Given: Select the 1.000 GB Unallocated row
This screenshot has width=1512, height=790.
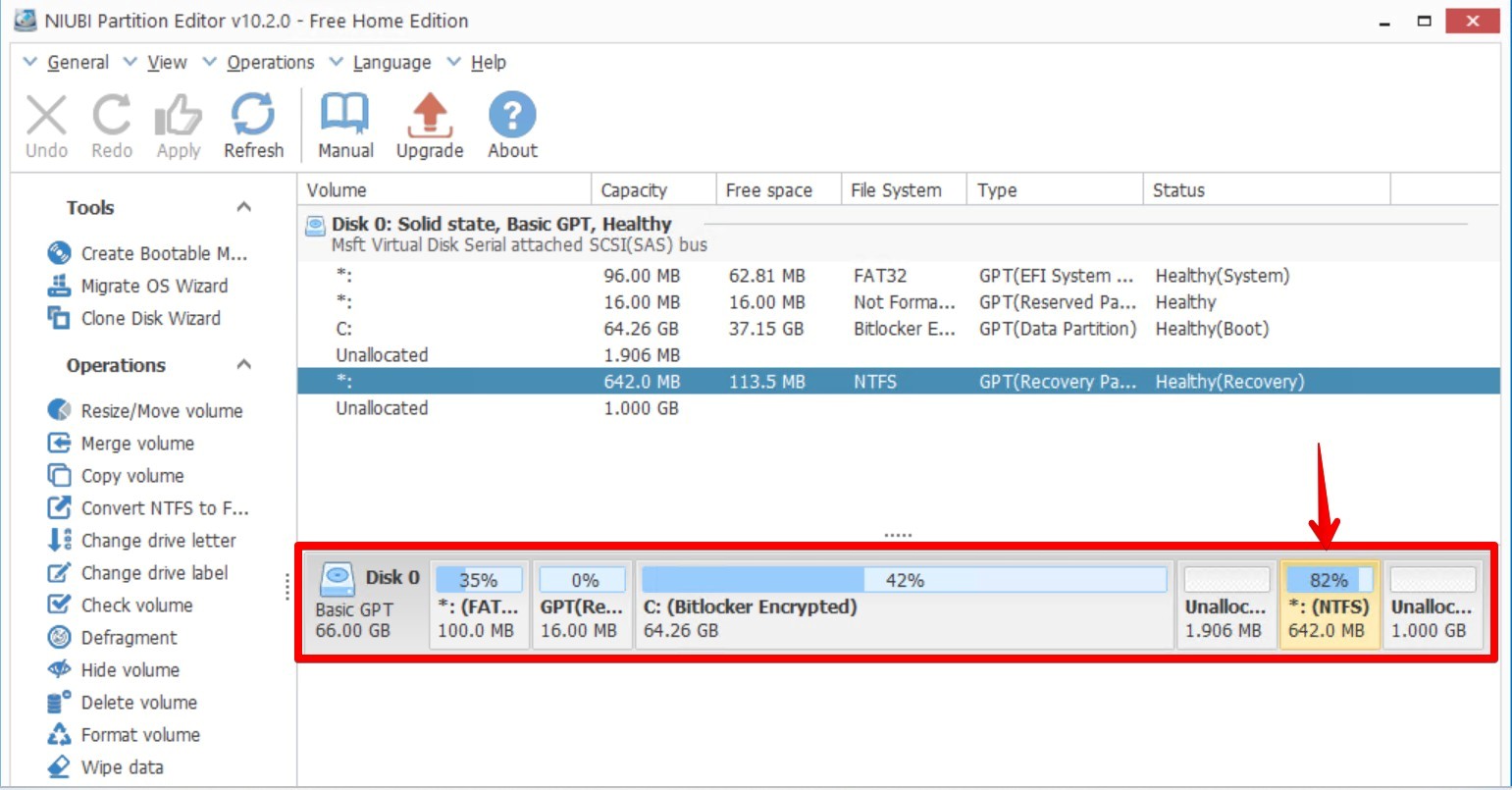Looking at the screenshot, I should click(x=899, y=408).
